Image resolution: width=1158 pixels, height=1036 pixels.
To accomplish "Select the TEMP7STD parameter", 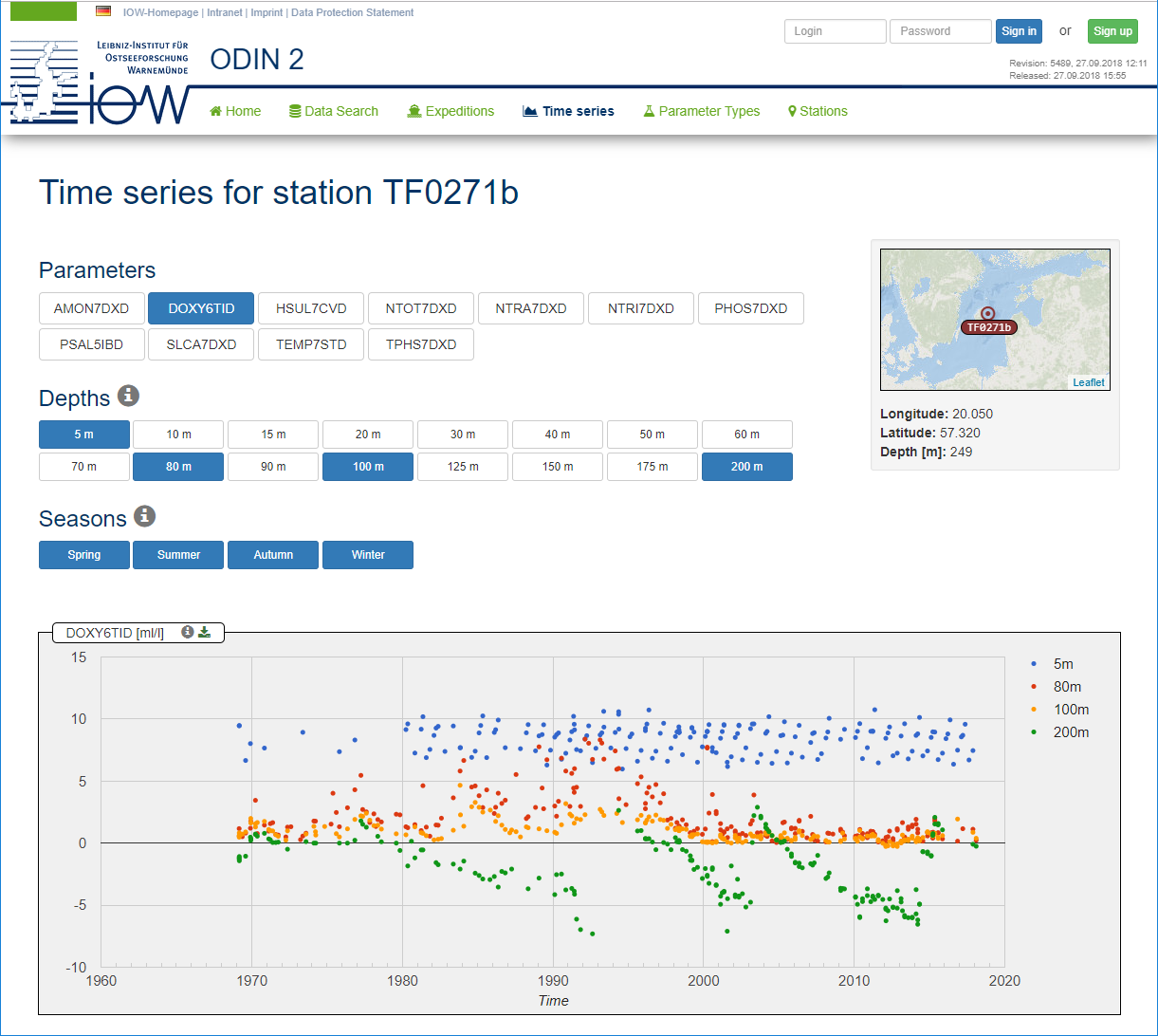I will pyautogui.click(x=310, y=344).
